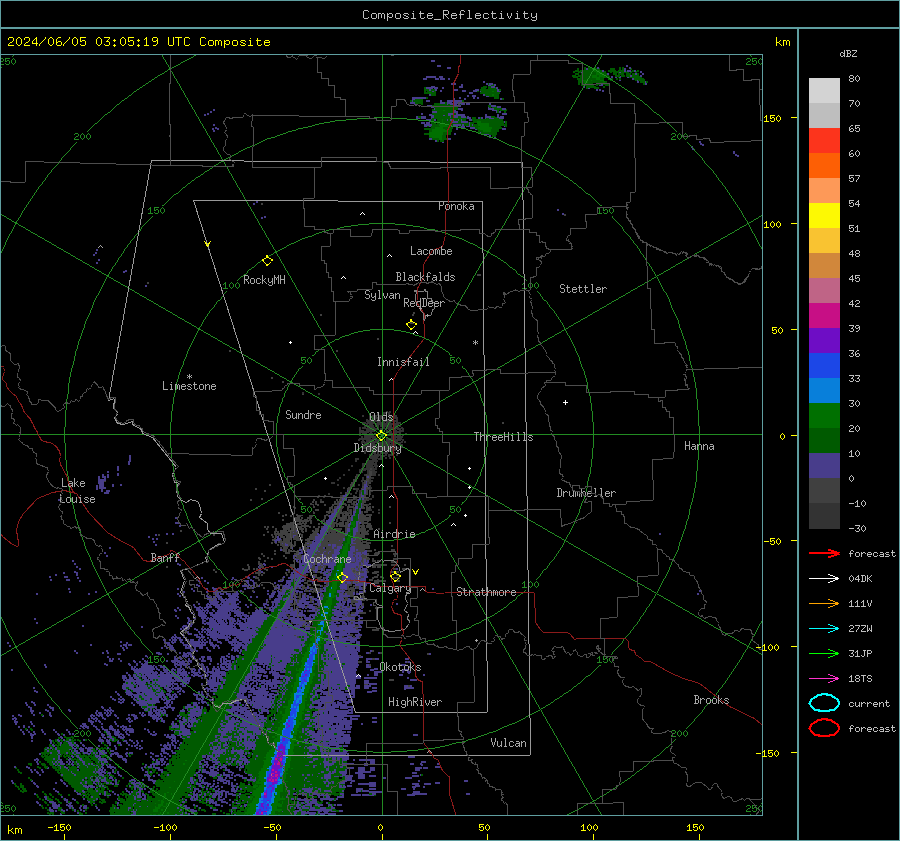Click the Didsbury label

[x=377, y=448]
